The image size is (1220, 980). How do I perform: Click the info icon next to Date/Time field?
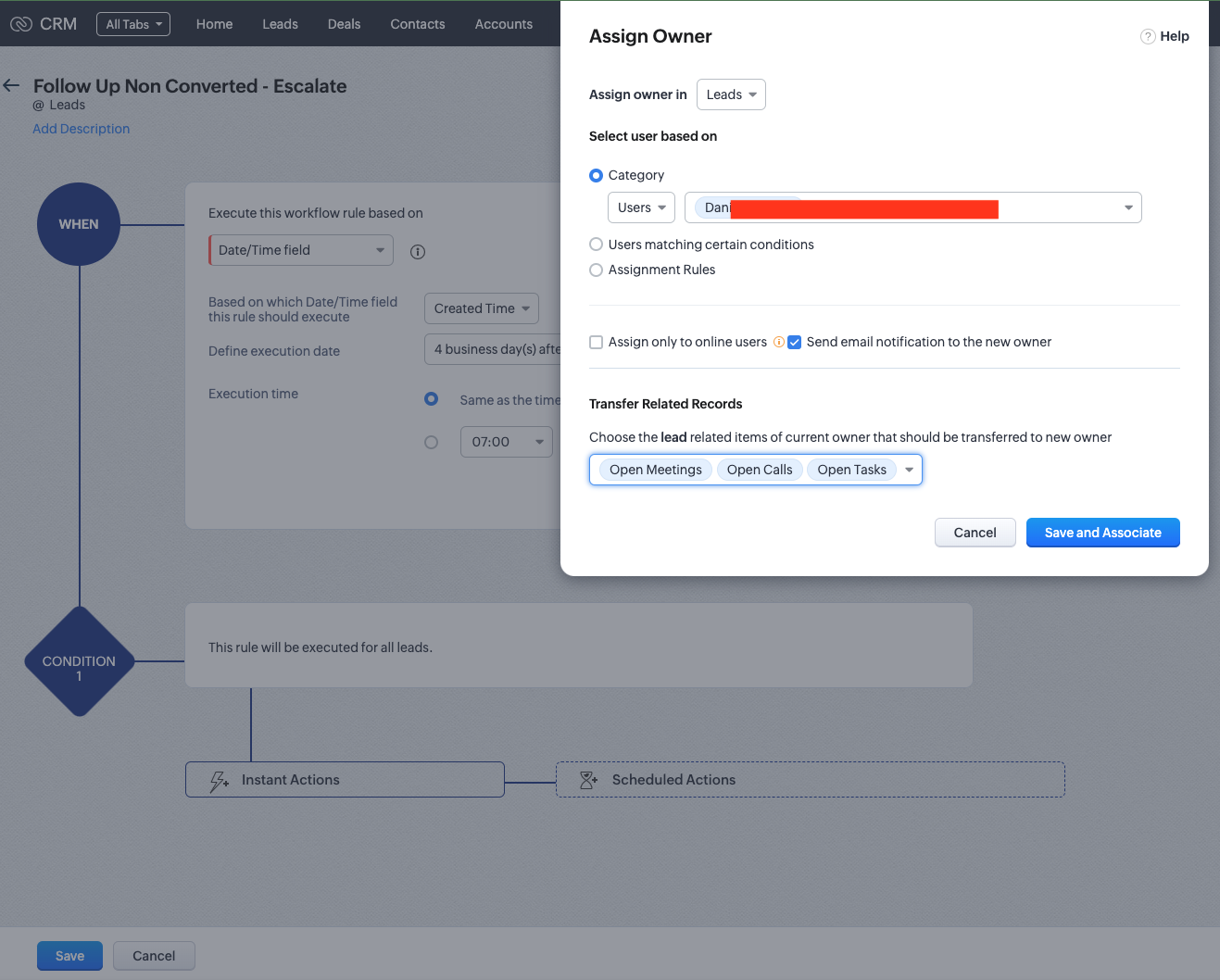418,252
